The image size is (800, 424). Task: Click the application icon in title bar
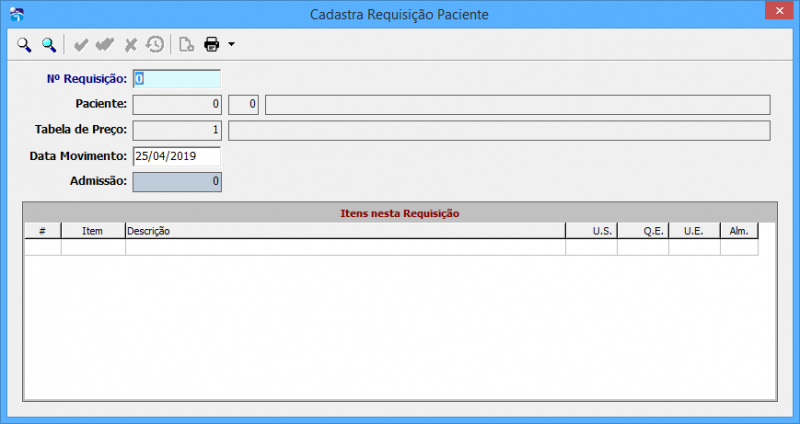pyautogui.click(x=16, y=14)
